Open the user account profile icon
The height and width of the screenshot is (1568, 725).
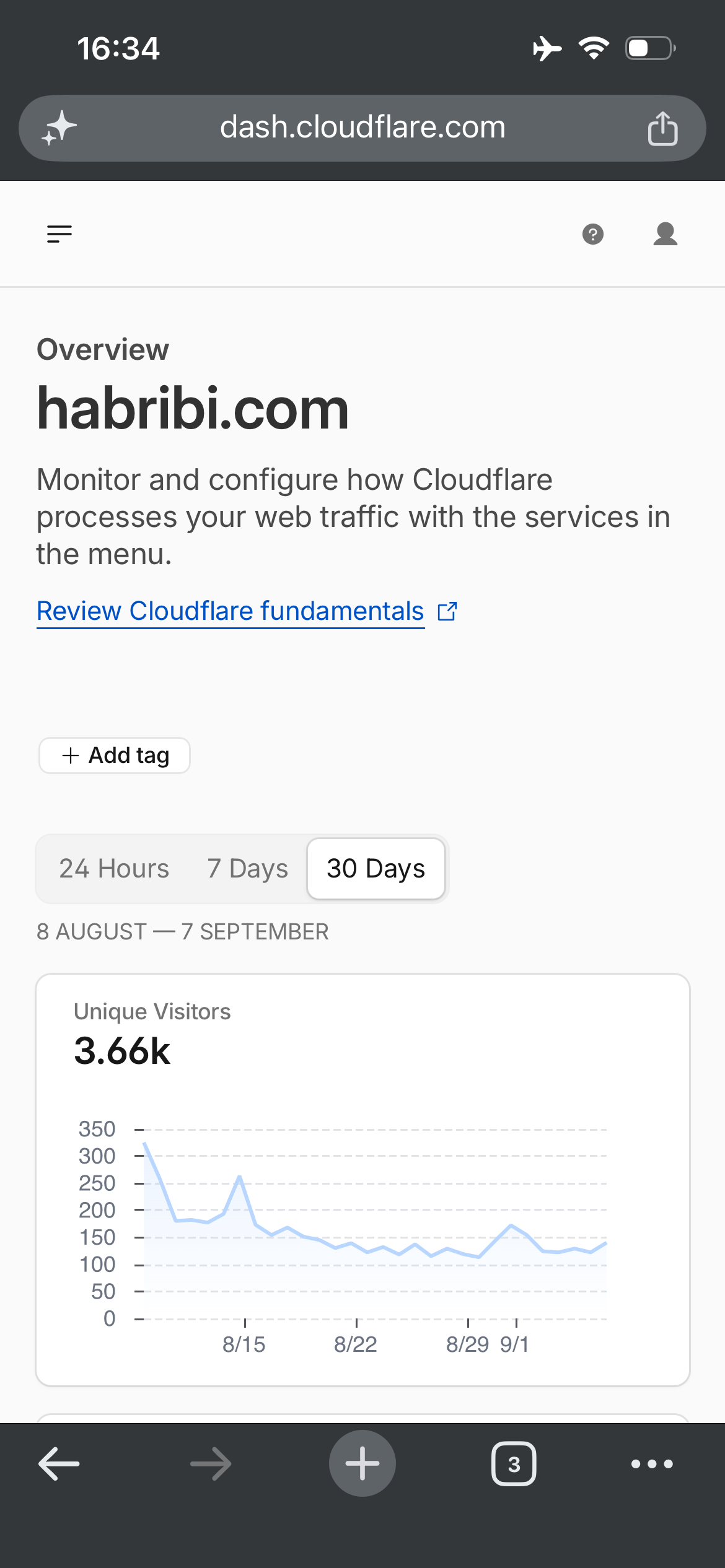(666, 234)
